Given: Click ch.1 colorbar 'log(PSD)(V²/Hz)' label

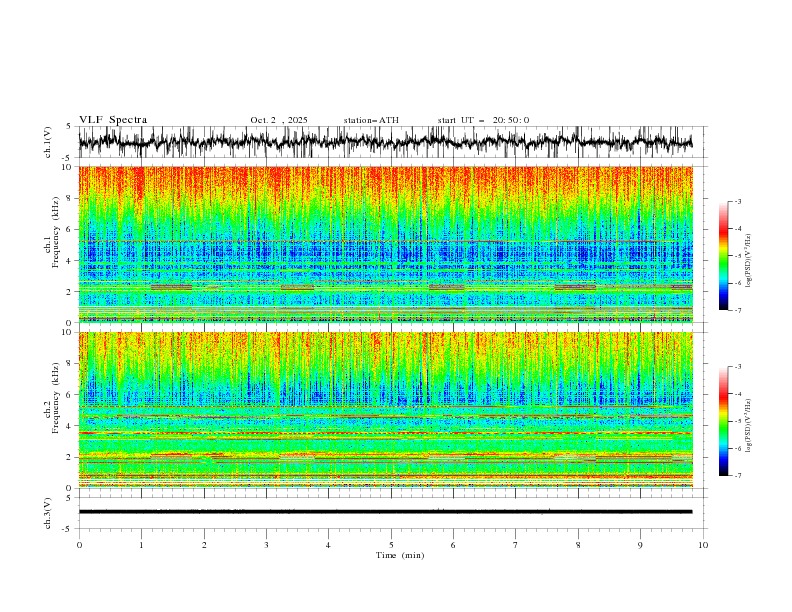Looking at the screenshot, I should [749, 261].
